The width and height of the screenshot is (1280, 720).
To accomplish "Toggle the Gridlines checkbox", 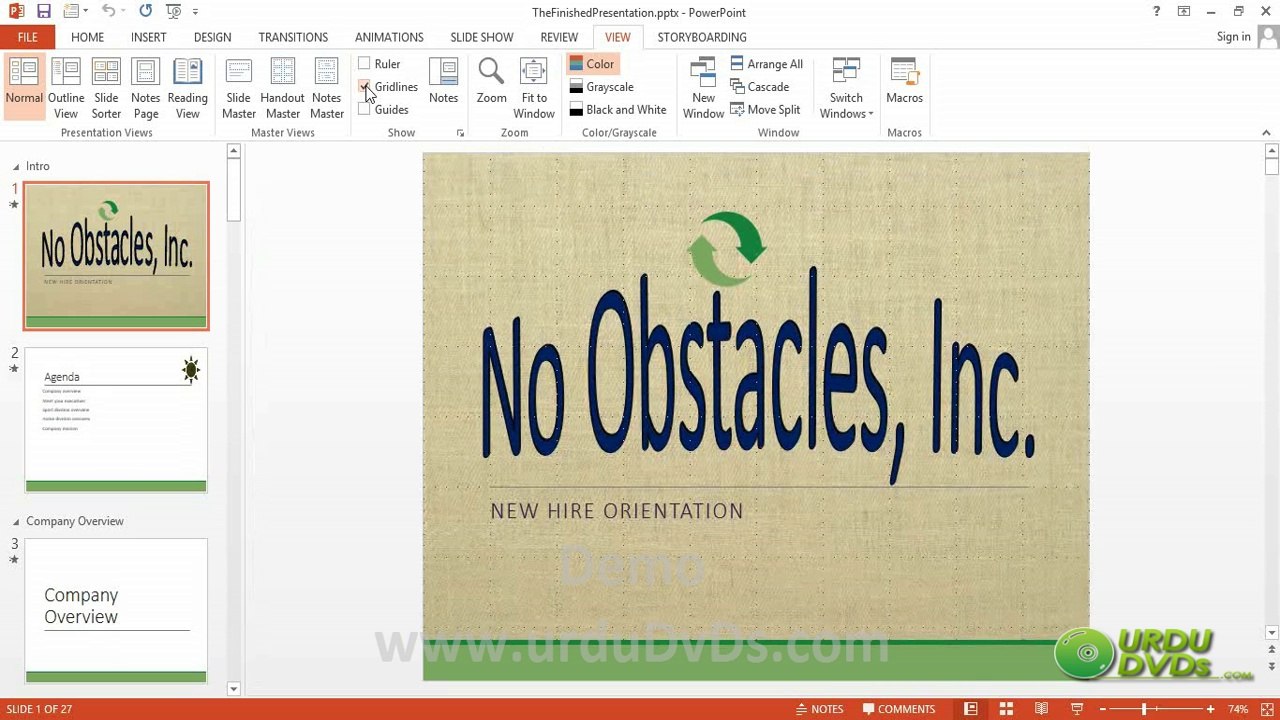I will [364, 87].
